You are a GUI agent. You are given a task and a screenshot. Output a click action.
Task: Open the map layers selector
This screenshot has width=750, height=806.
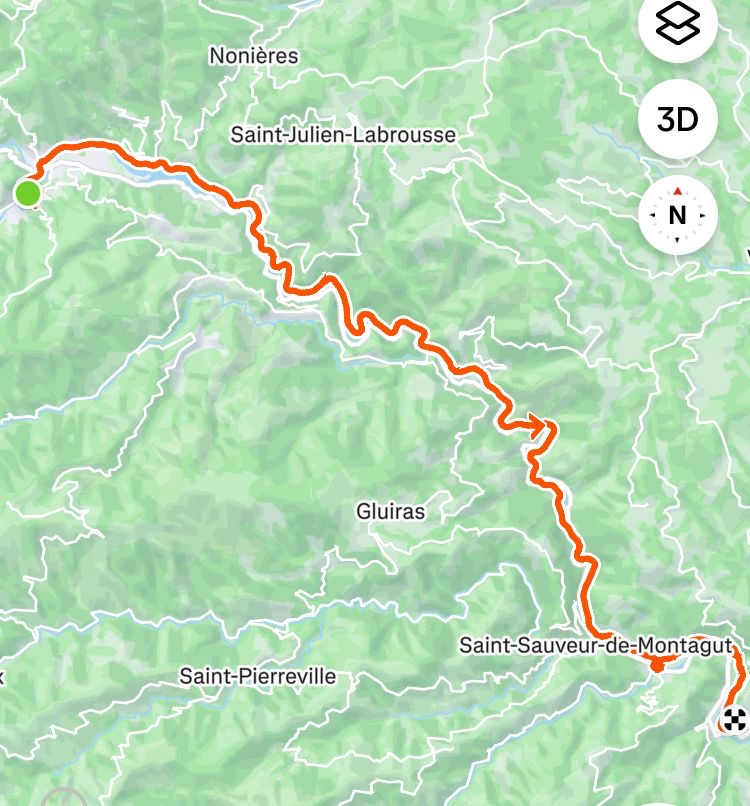pos(678,24)
